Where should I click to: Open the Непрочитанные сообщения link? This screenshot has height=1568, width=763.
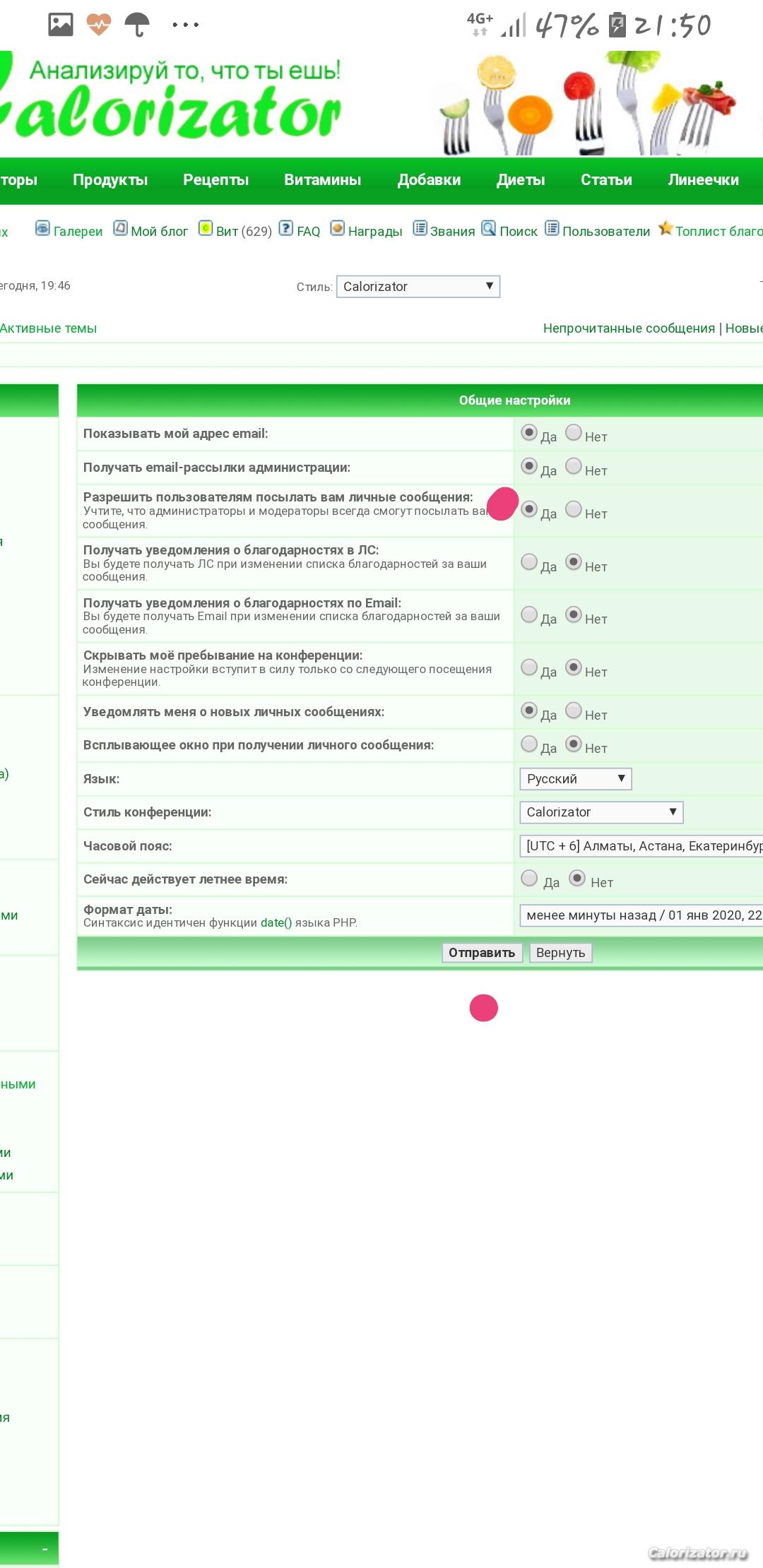click(629, 328)
